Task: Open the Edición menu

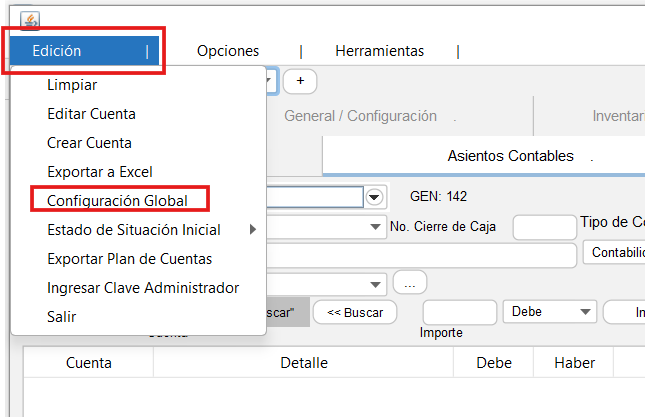Action: (56, 51)
